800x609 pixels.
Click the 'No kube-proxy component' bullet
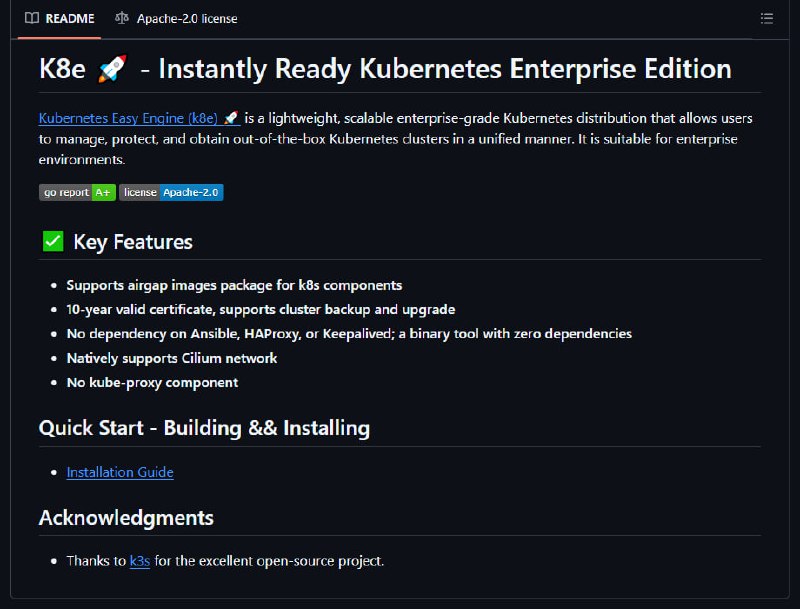coord(152,383)
